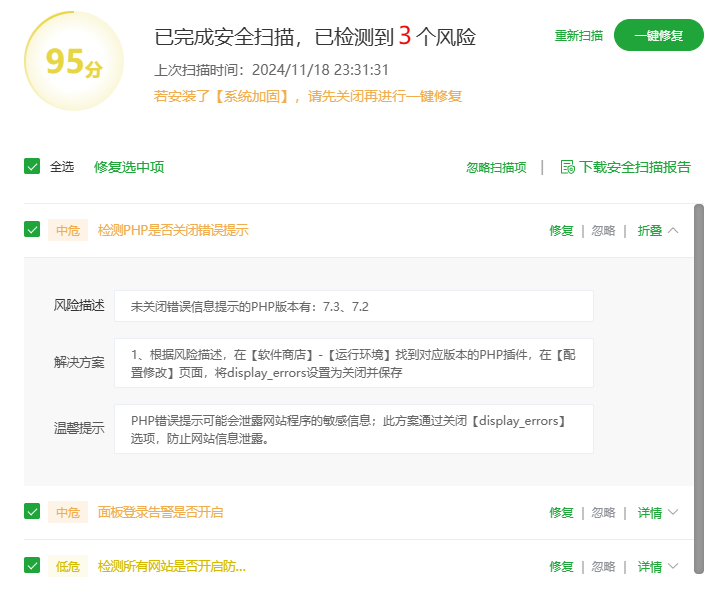Click the vertical scrollbar on the right
Viewport: 726px width, 600px height.
[699, 390]
